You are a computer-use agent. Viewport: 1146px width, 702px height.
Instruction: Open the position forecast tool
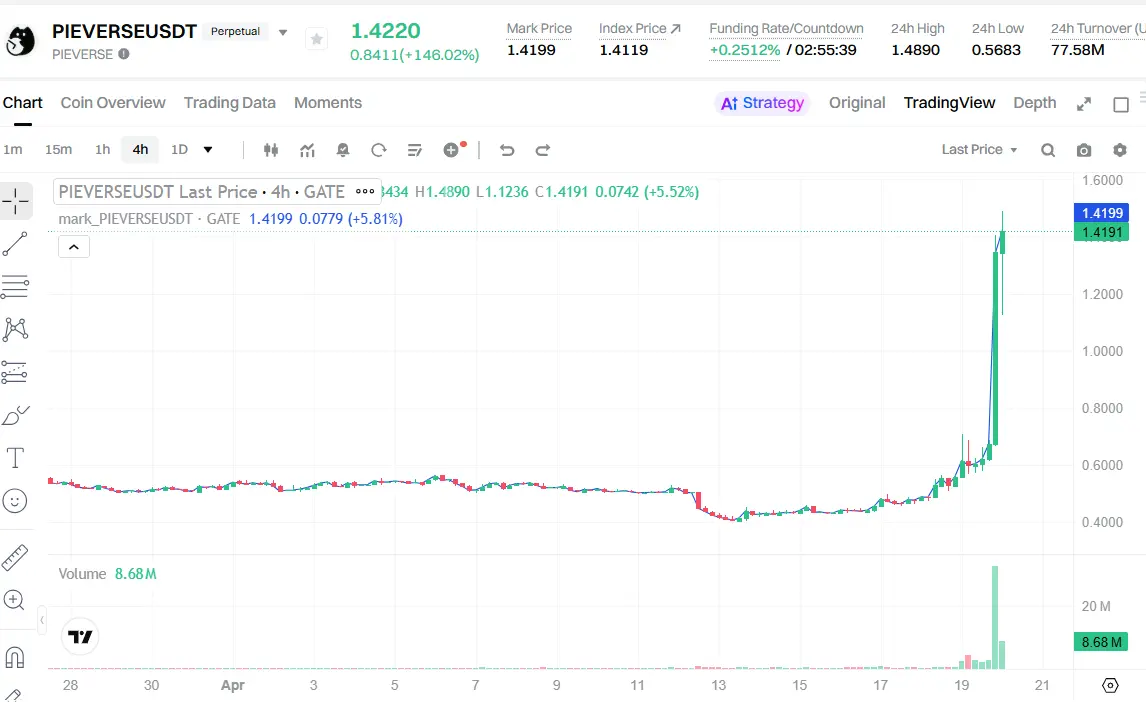tap(15, 373)
